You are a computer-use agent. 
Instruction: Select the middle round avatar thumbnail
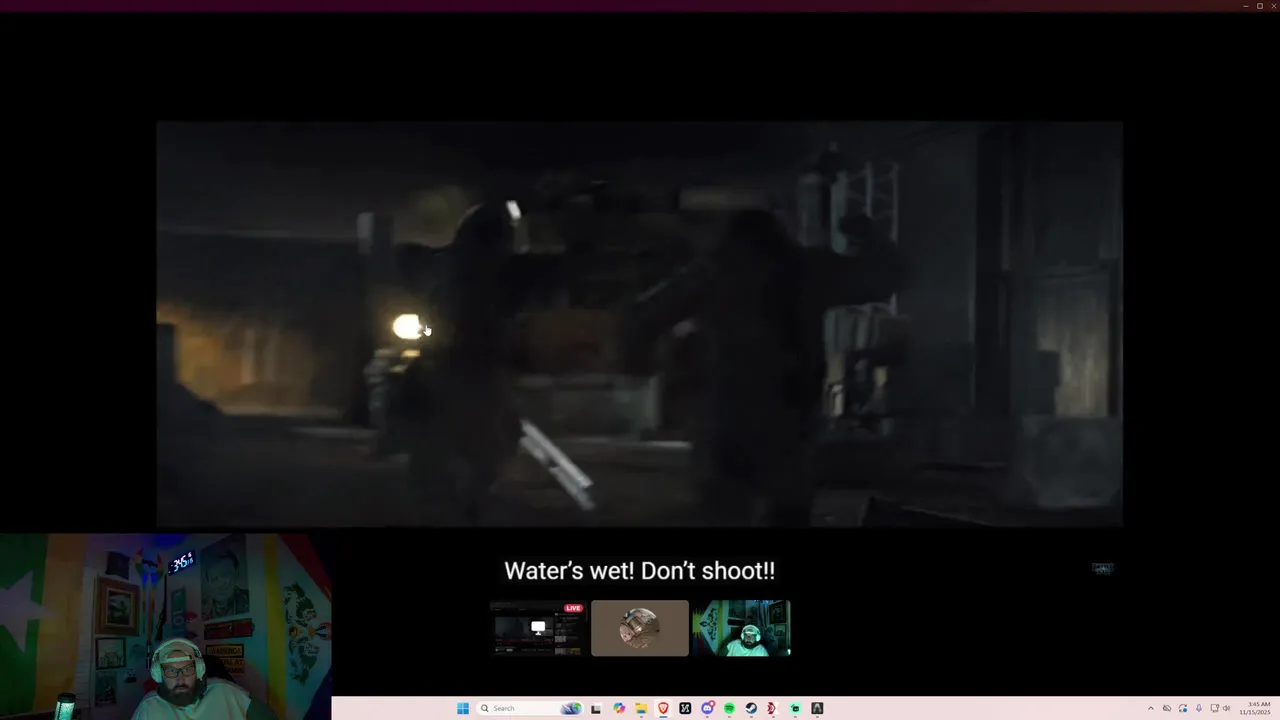[x=640, y=628]
